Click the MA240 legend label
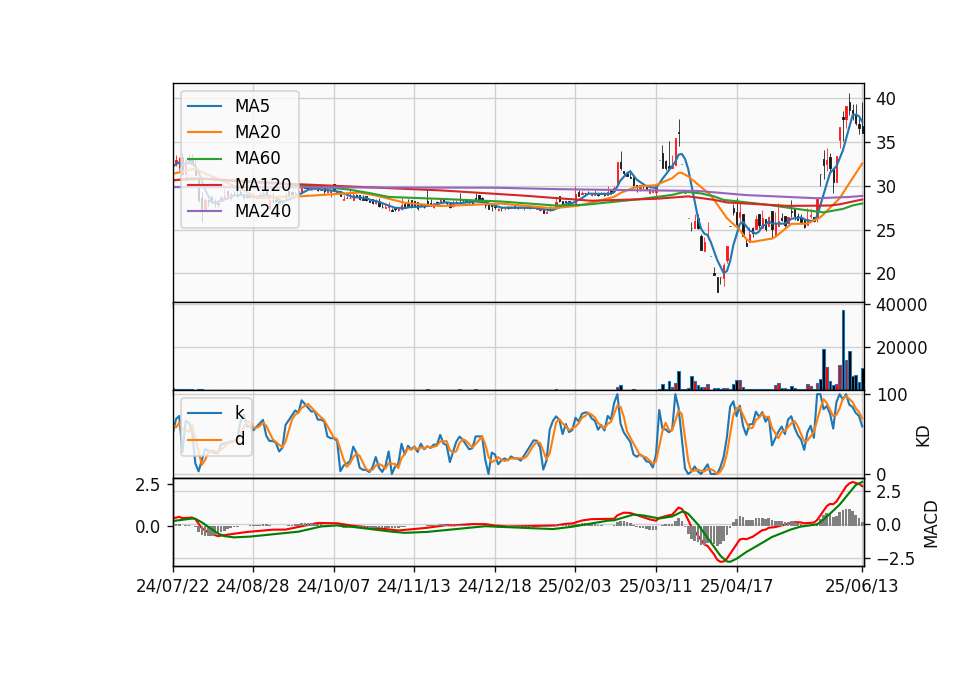This screenshot has height=690, width=960. (x=263, y=211)
